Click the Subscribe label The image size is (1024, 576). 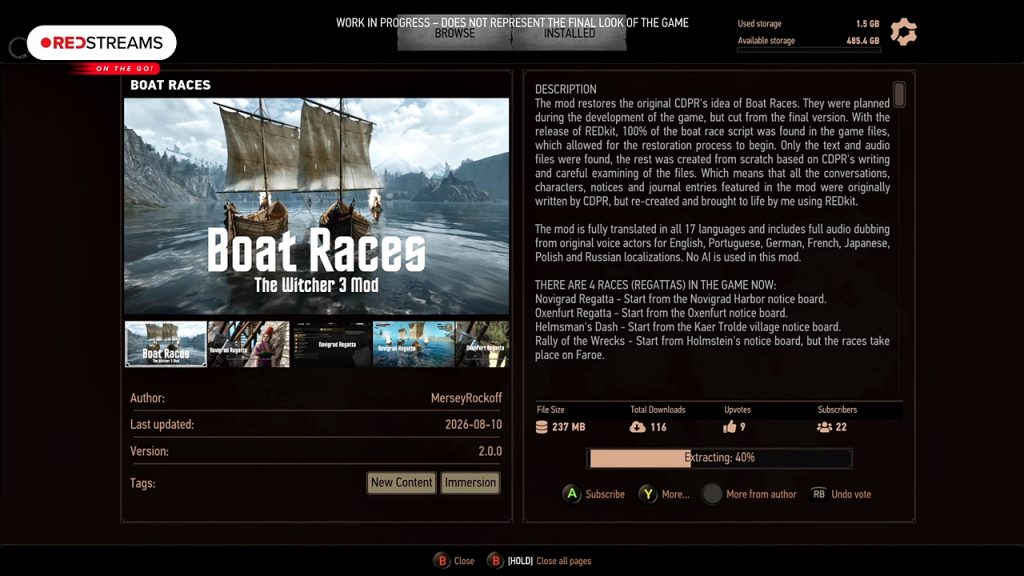[605, 494]
